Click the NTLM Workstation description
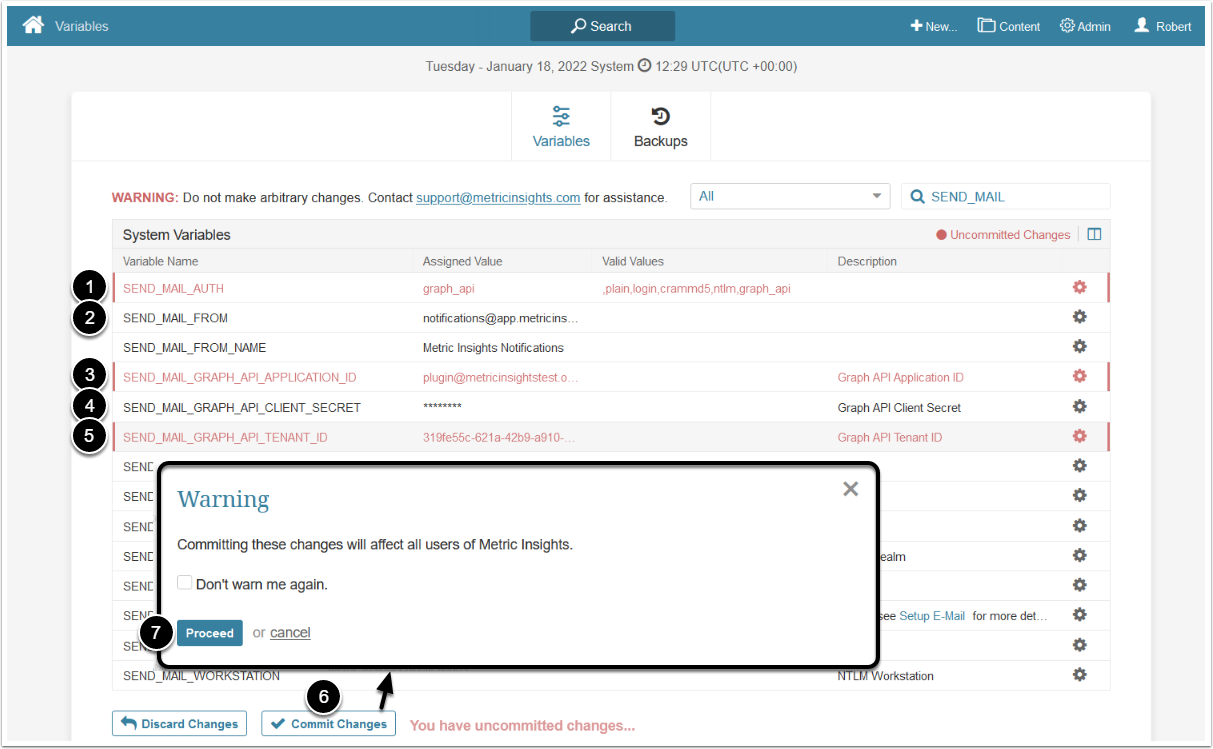1213x749 pixels. tap(886, 676)
